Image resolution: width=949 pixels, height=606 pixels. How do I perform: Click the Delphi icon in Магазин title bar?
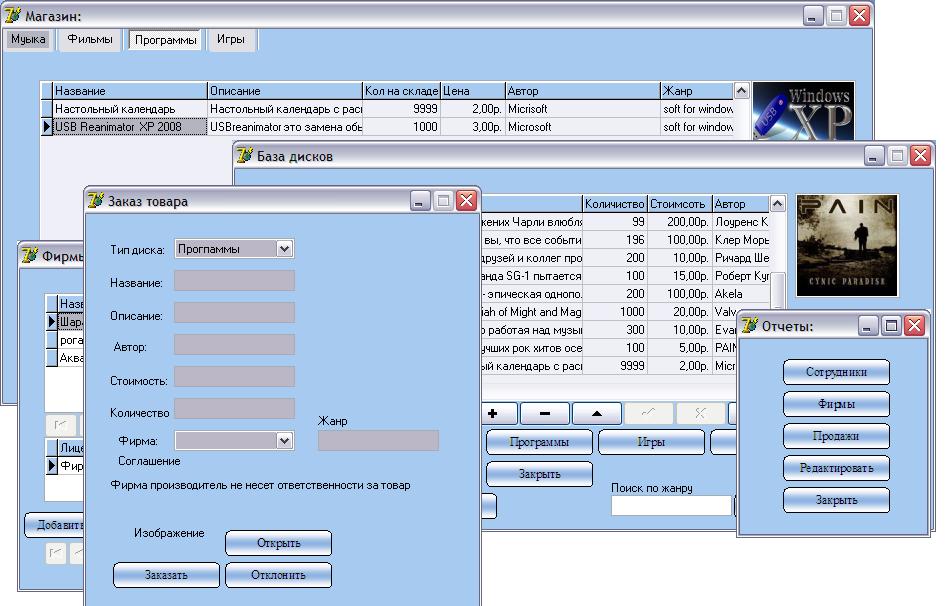[x=14, y=16]
